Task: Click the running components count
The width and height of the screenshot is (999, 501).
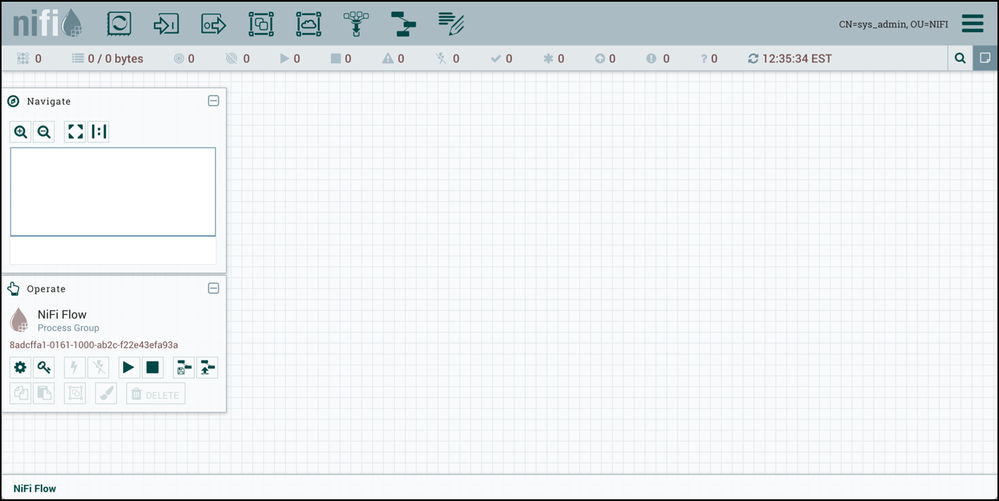Action: coord(290,59)
